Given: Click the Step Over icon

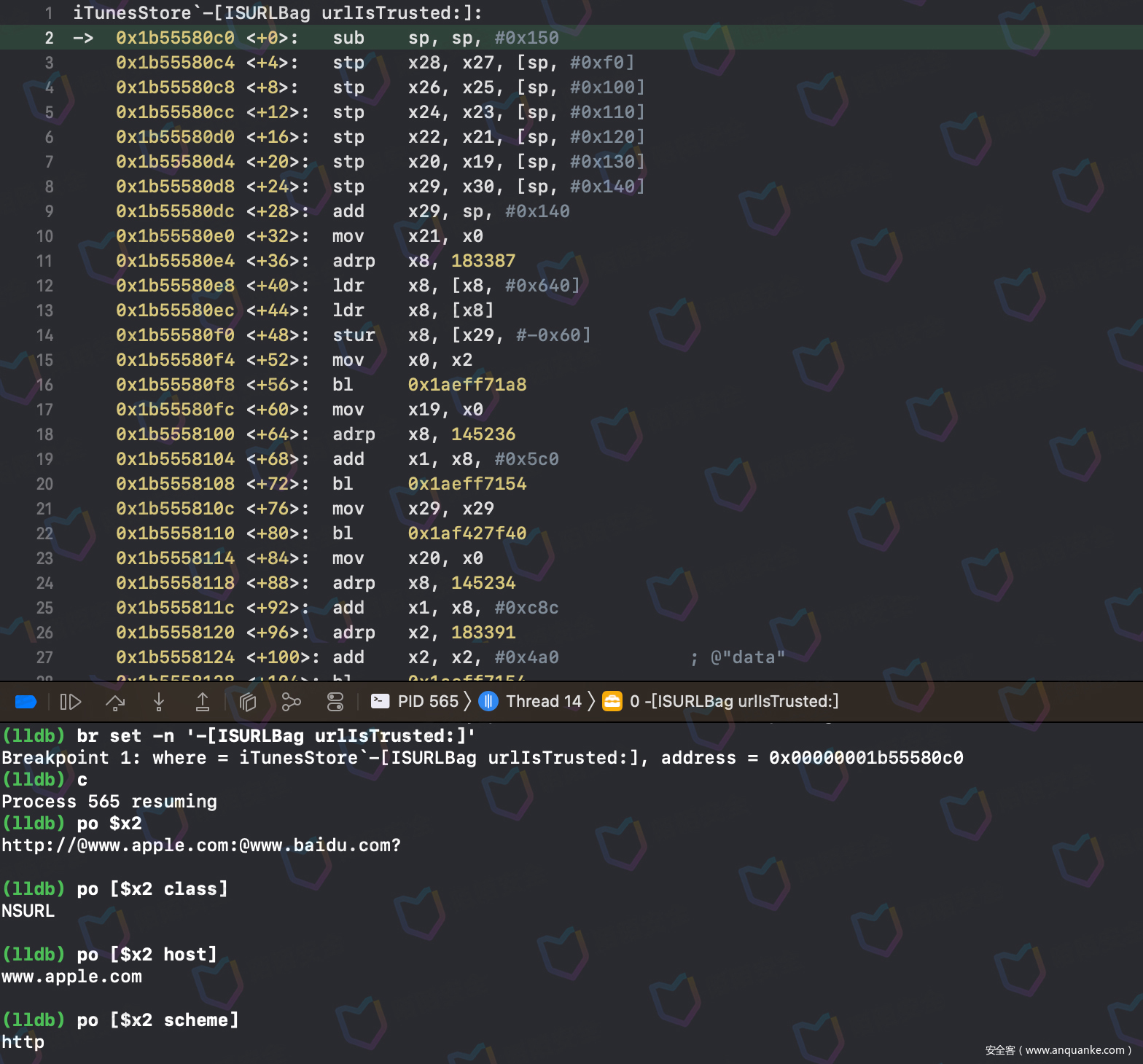Looking at the screenshot, I should click(x=115, y=702).
